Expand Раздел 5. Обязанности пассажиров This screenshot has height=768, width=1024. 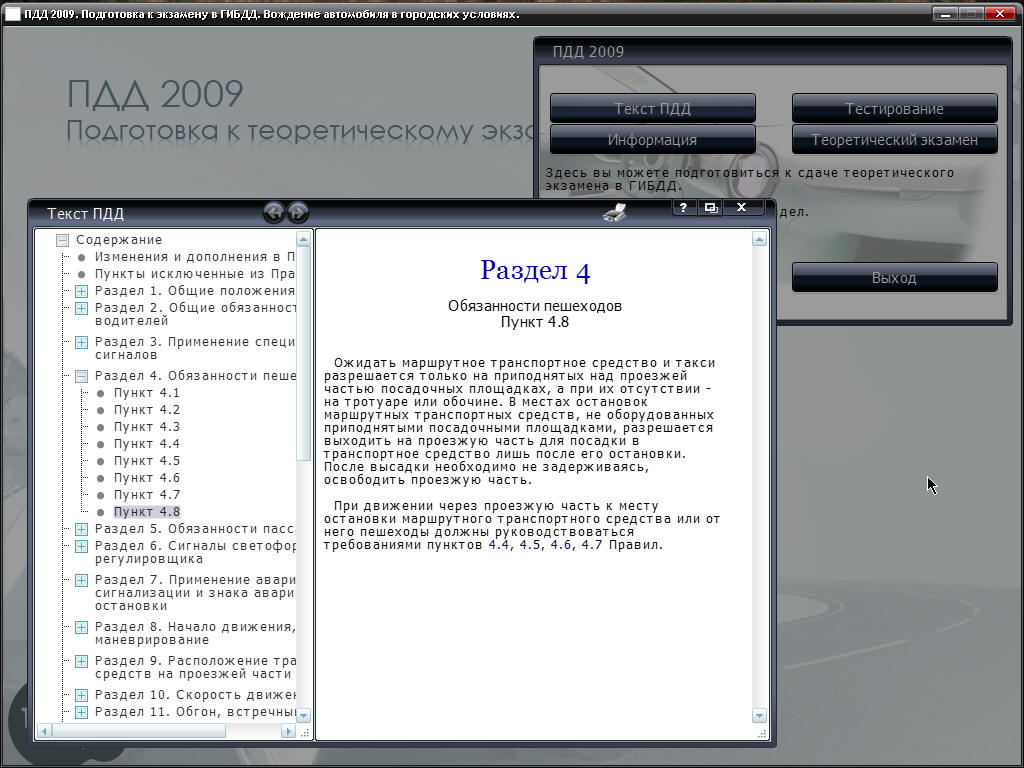(x=81, y=529)
